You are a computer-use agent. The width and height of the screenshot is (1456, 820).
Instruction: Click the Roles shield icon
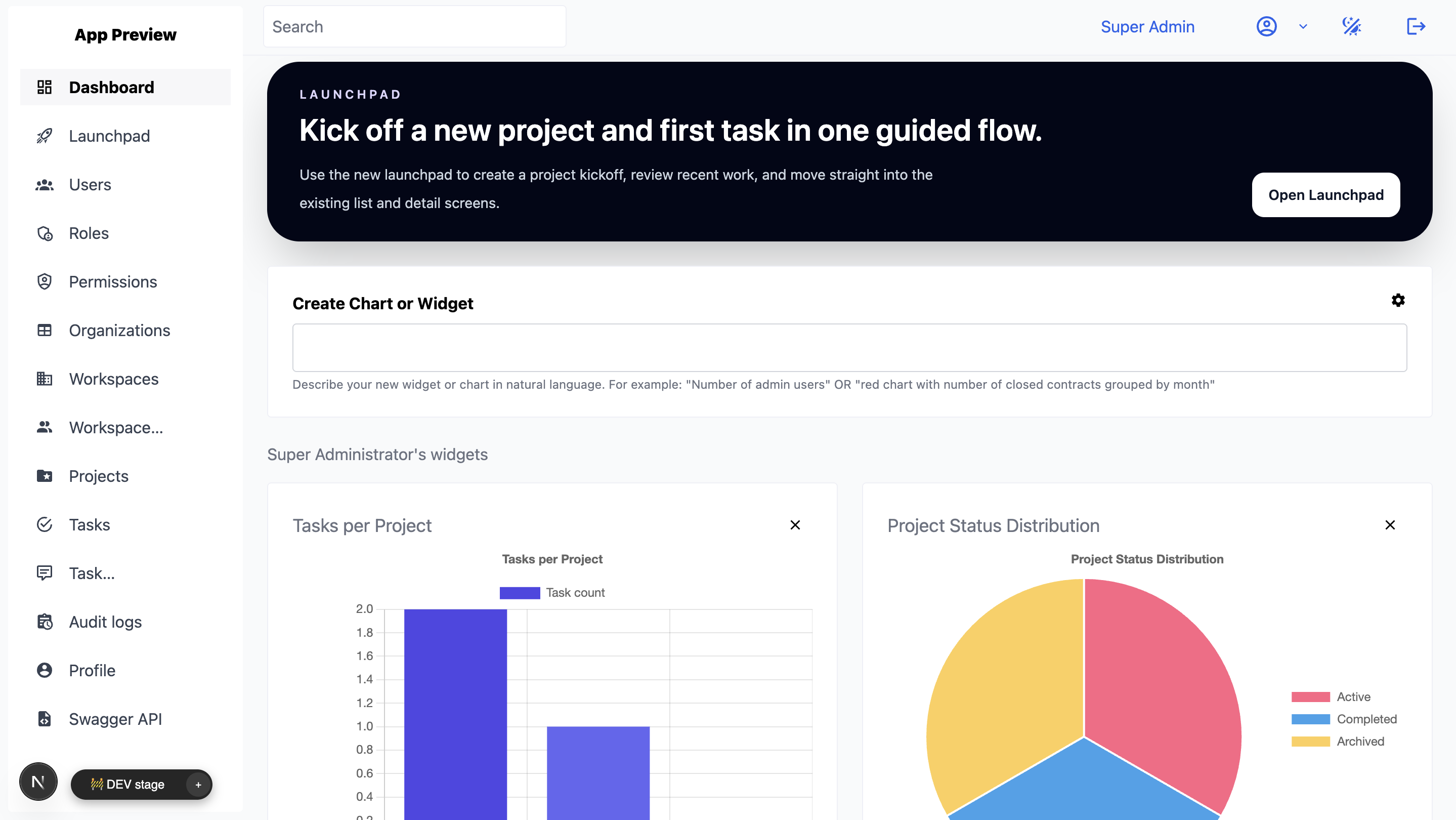pos(44,233)
